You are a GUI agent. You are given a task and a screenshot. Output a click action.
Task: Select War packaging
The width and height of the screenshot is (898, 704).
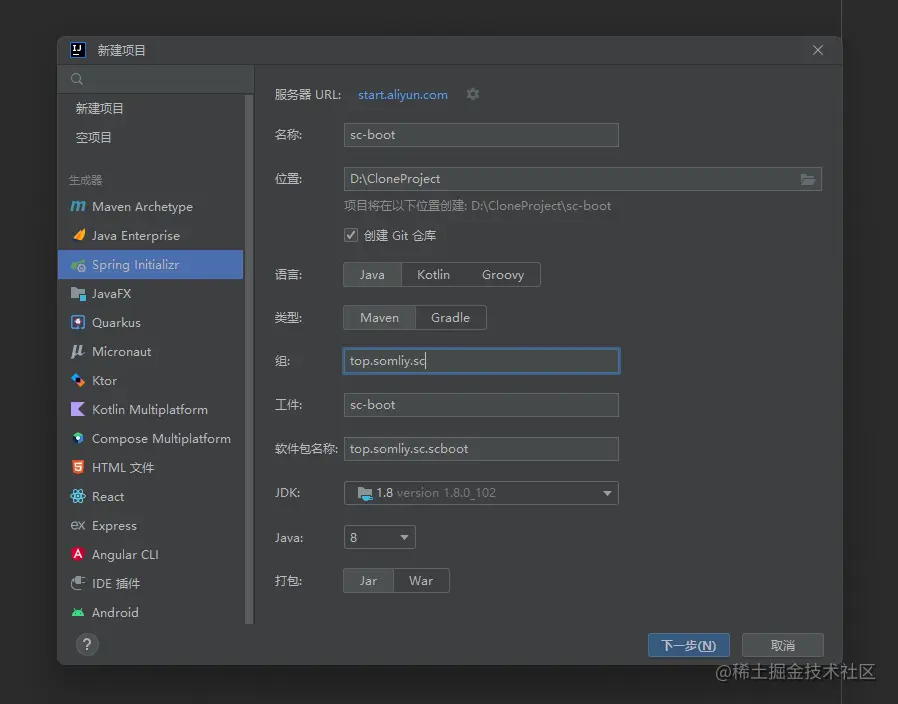[421, 581]
